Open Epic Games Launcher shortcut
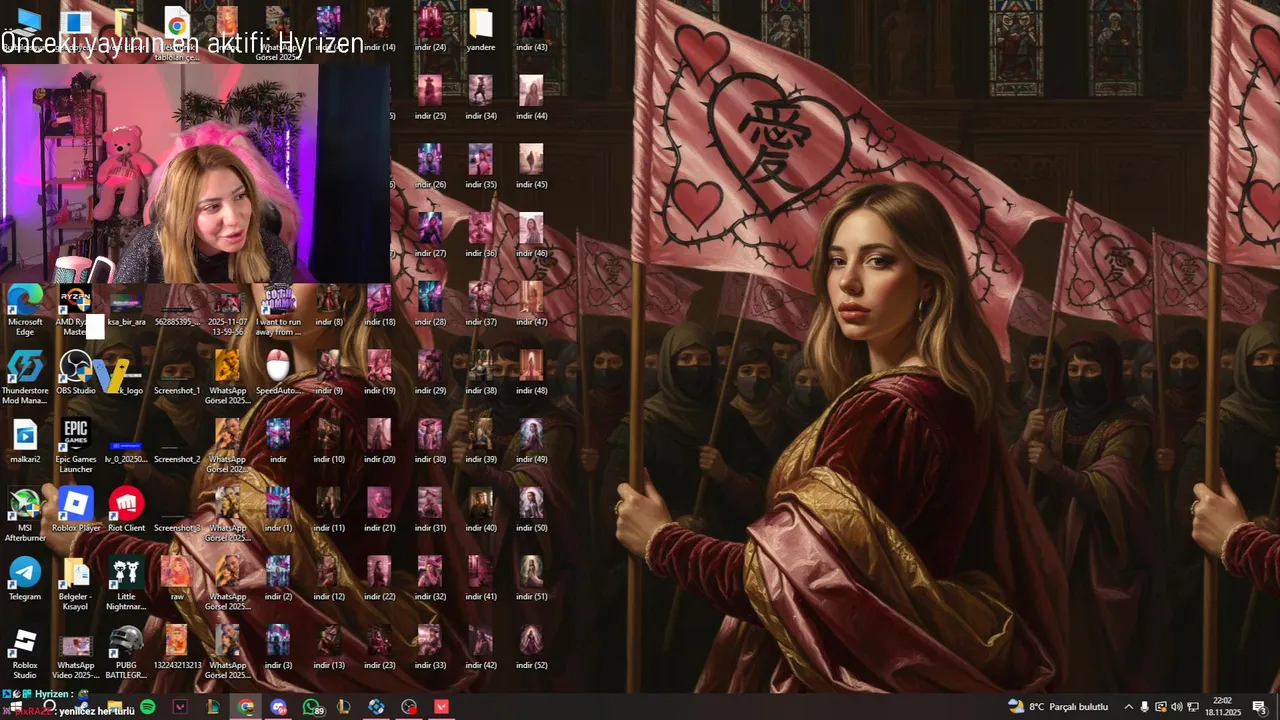 click(76, 447)
